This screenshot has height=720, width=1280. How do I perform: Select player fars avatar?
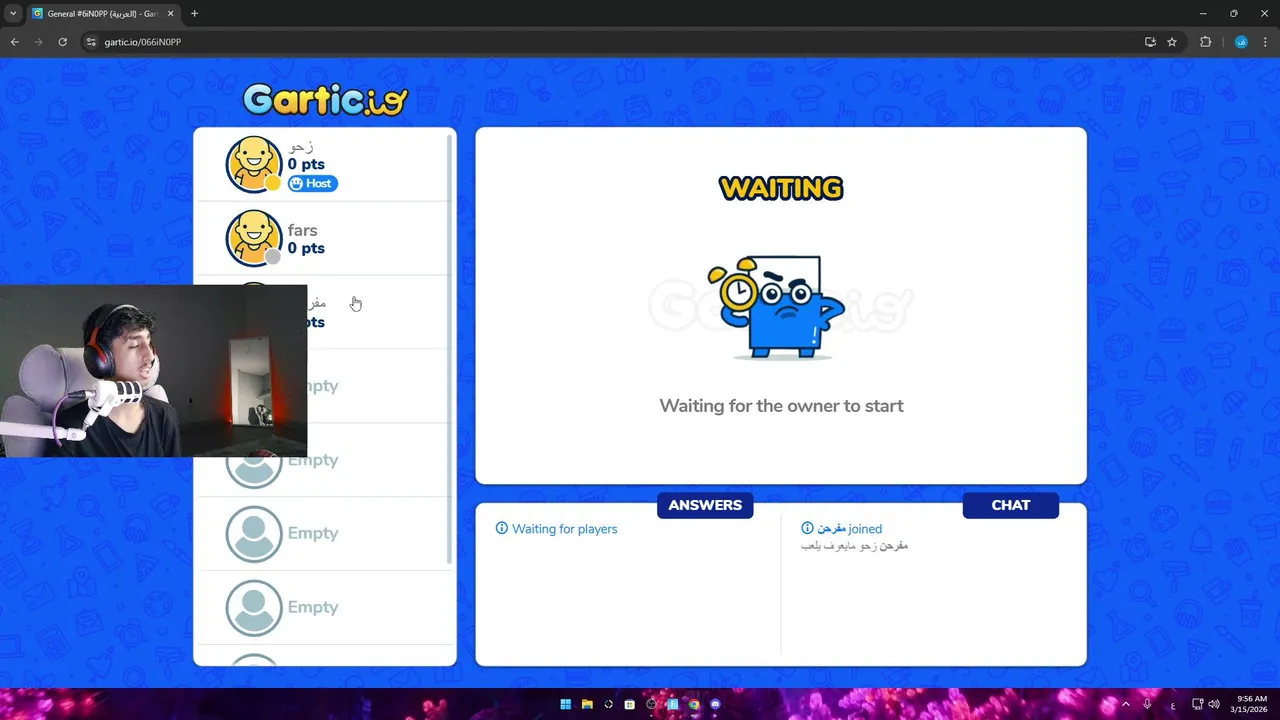(254, 238)
